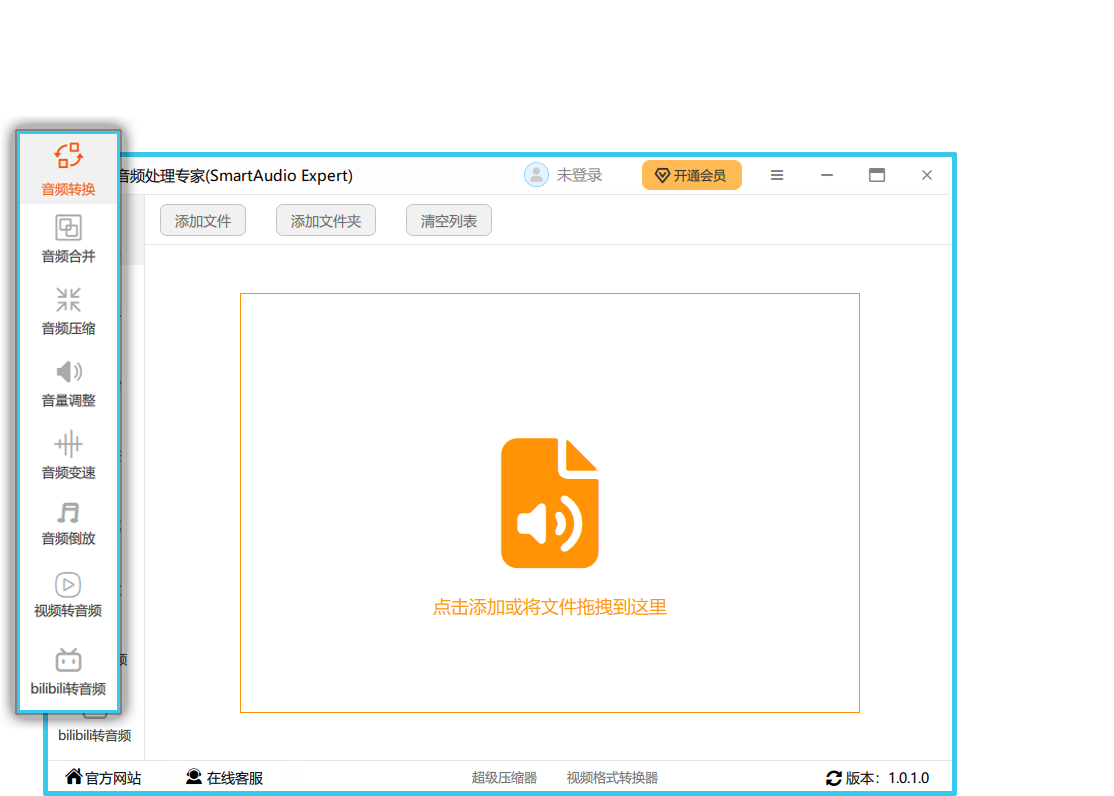Click the 开通会员 membership button
The image size is (1114, 796).
point(691,175)
